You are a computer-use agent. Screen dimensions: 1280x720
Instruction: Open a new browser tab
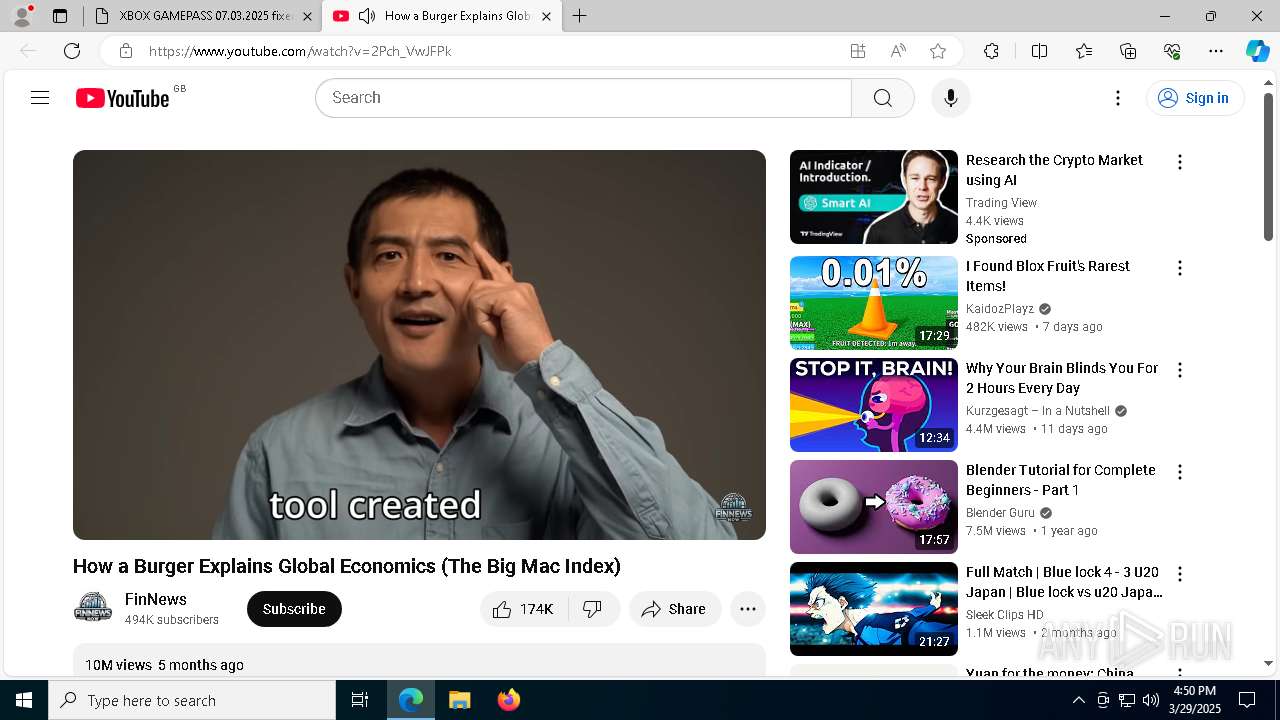pyautogui.click(x=579, y=16)
